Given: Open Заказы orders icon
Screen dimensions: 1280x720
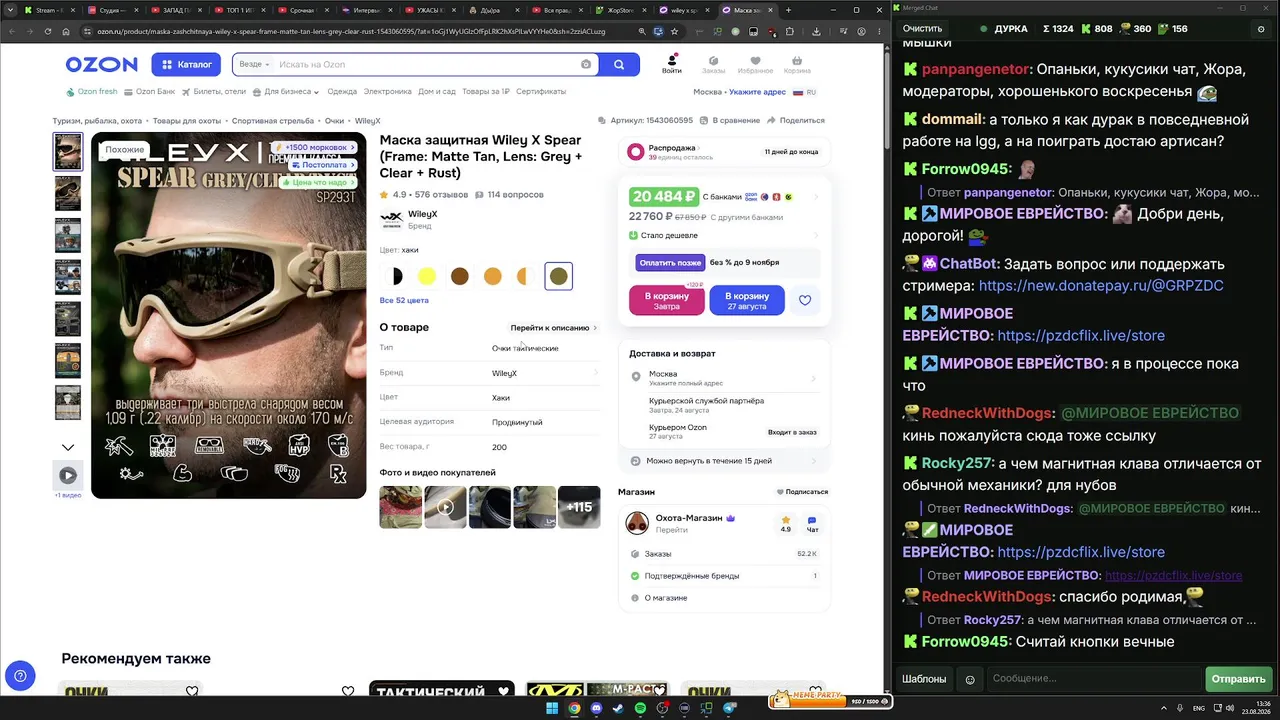Looking at the screenshot, I should [x=713, y=64].
